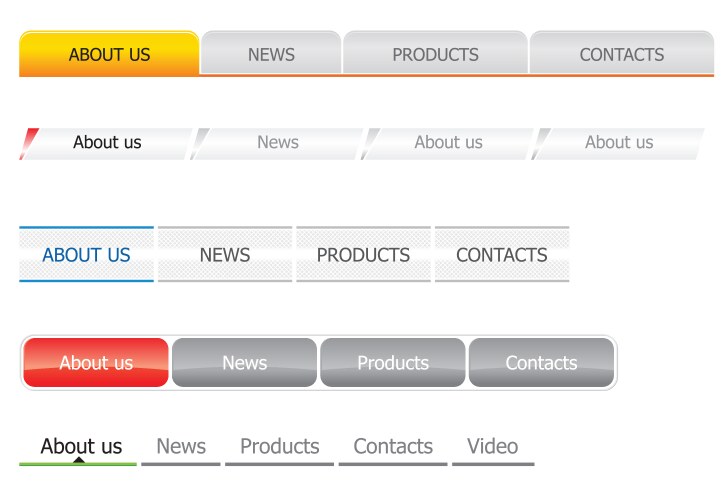Image resolution: width=728 pixels, height=500 pixels.
Task: Click the green-underlined About us link
Action: pos(81,447)
